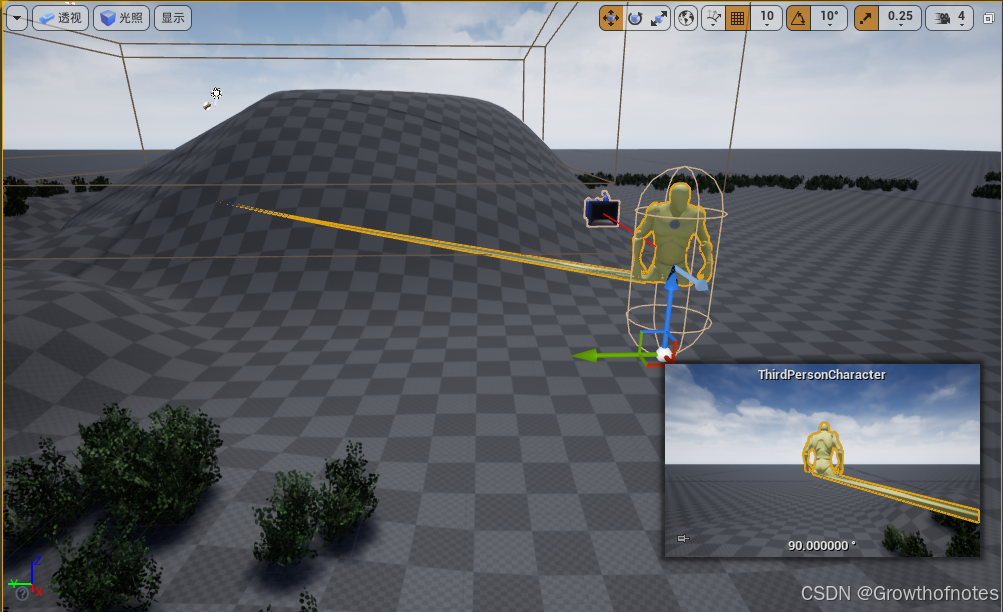Image resolution: width=1003 pixels, height=612 pixels.
Task: Open the rotation snap 10° dropdown
Action: click(830, 18)
